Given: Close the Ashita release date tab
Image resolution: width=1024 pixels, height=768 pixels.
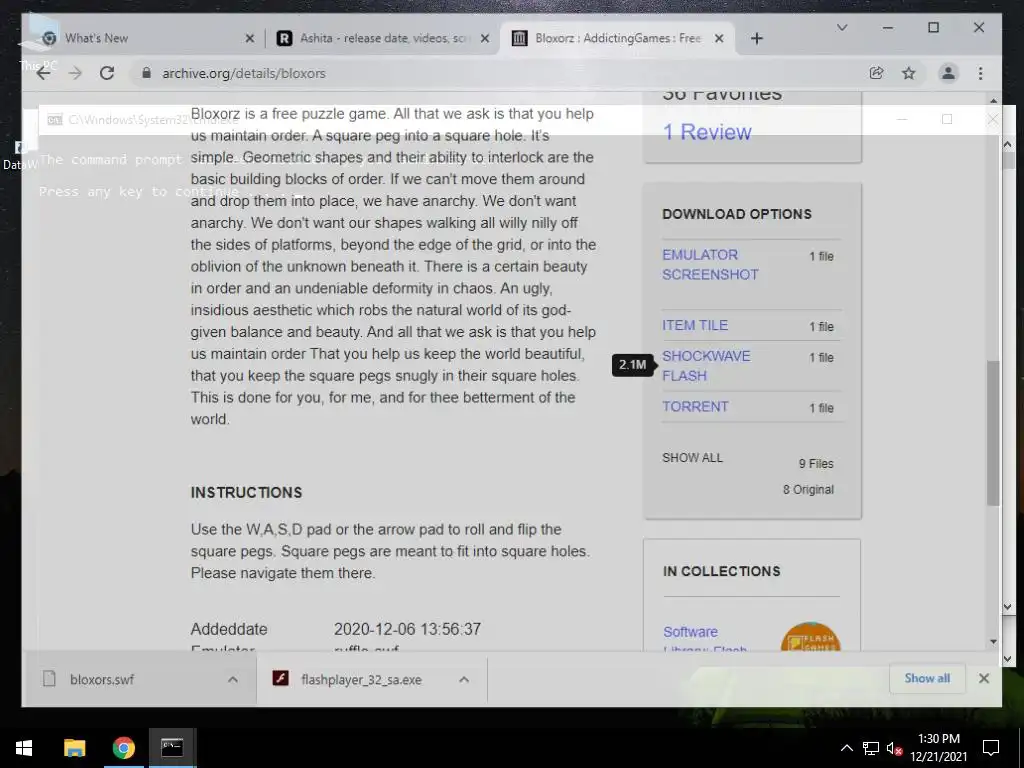Looking at the screenshot, I should tap(485, 39).
